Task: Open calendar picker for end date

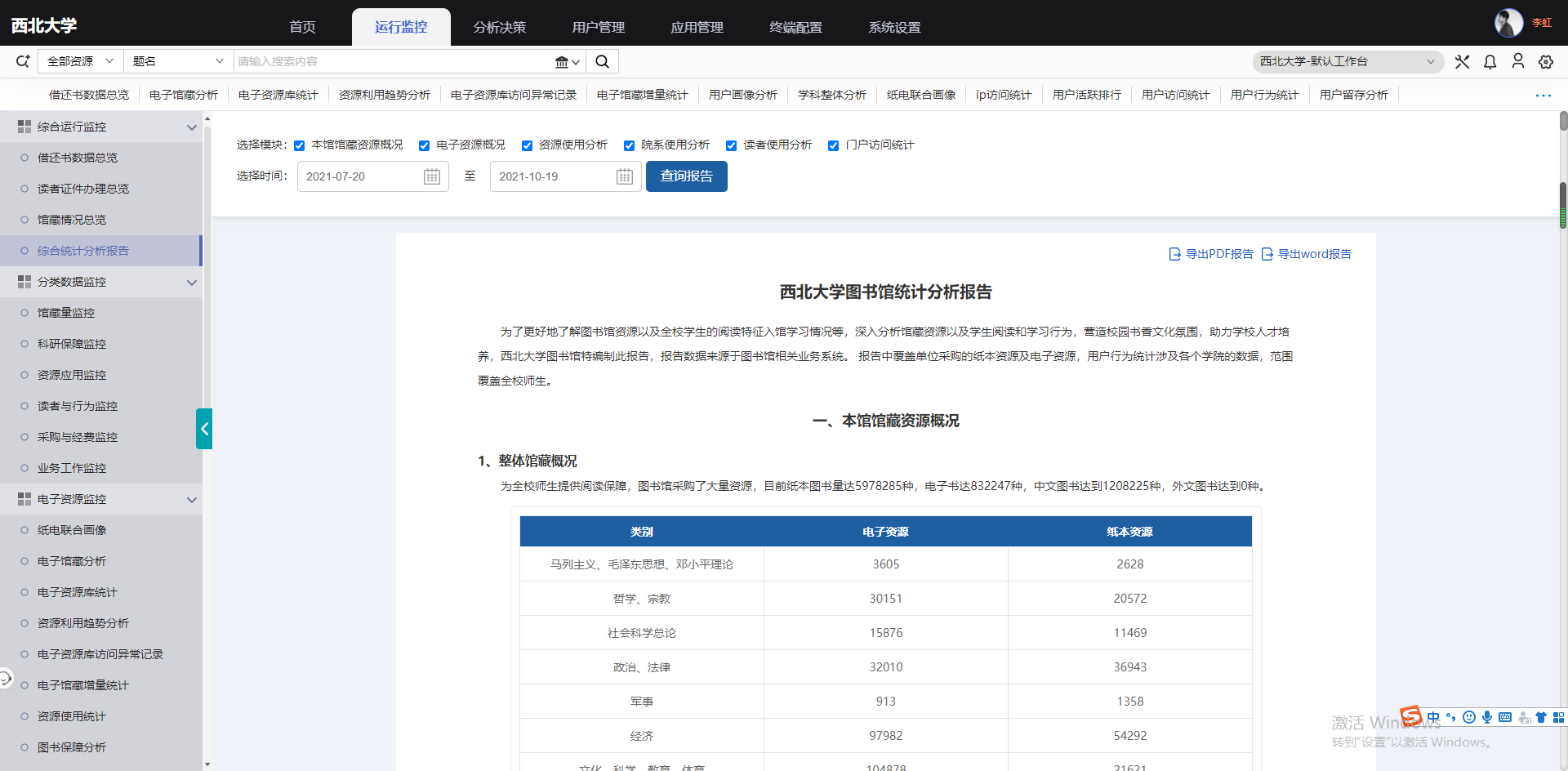Action: tap(625, 176)
